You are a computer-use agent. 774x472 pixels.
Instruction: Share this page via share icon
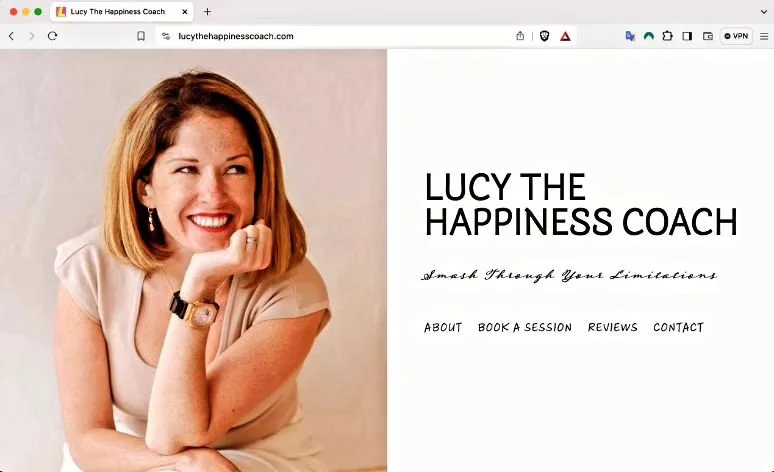pos(520,36)
